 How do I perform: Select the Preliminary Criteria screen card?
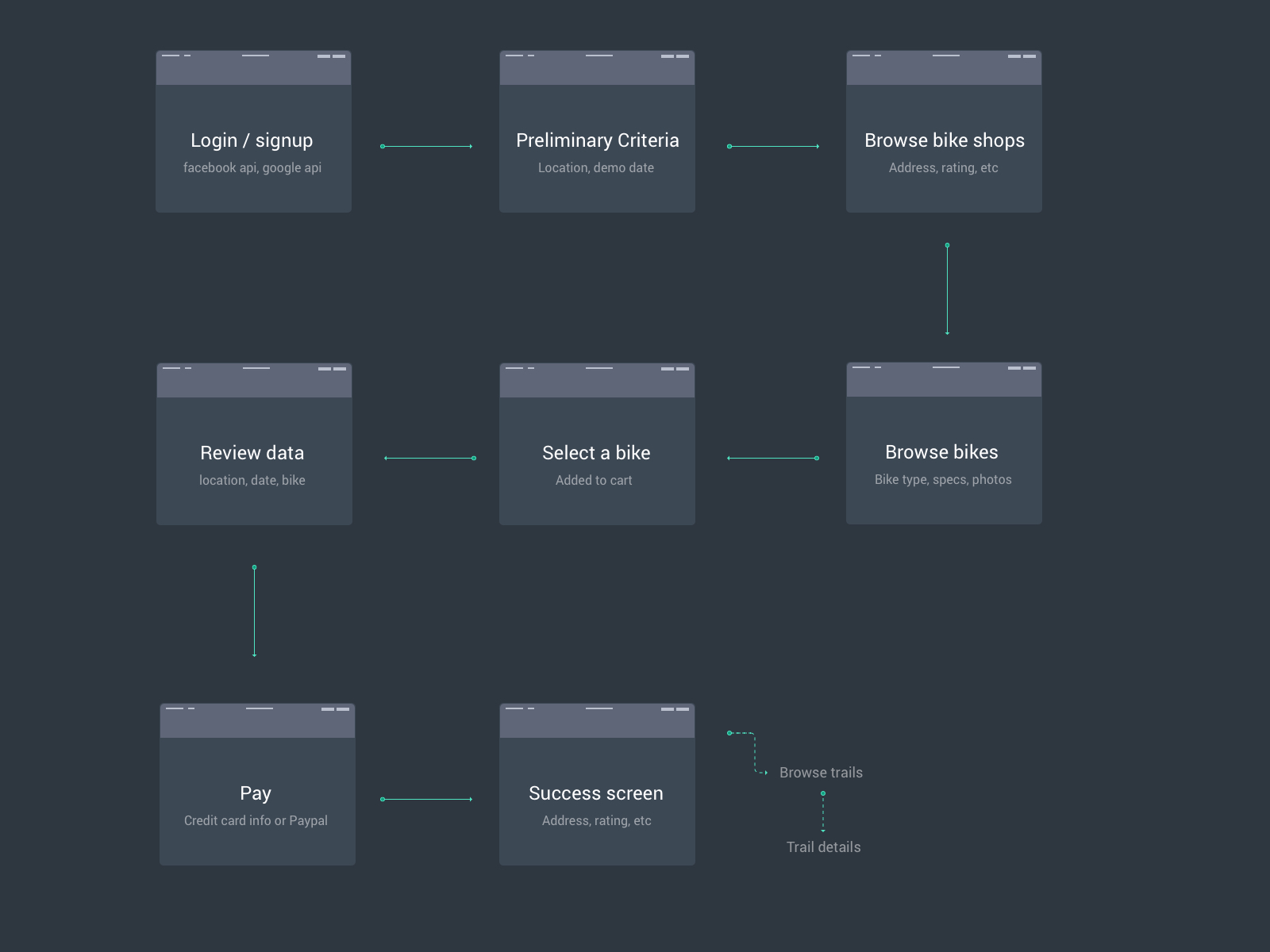point(597,132)
